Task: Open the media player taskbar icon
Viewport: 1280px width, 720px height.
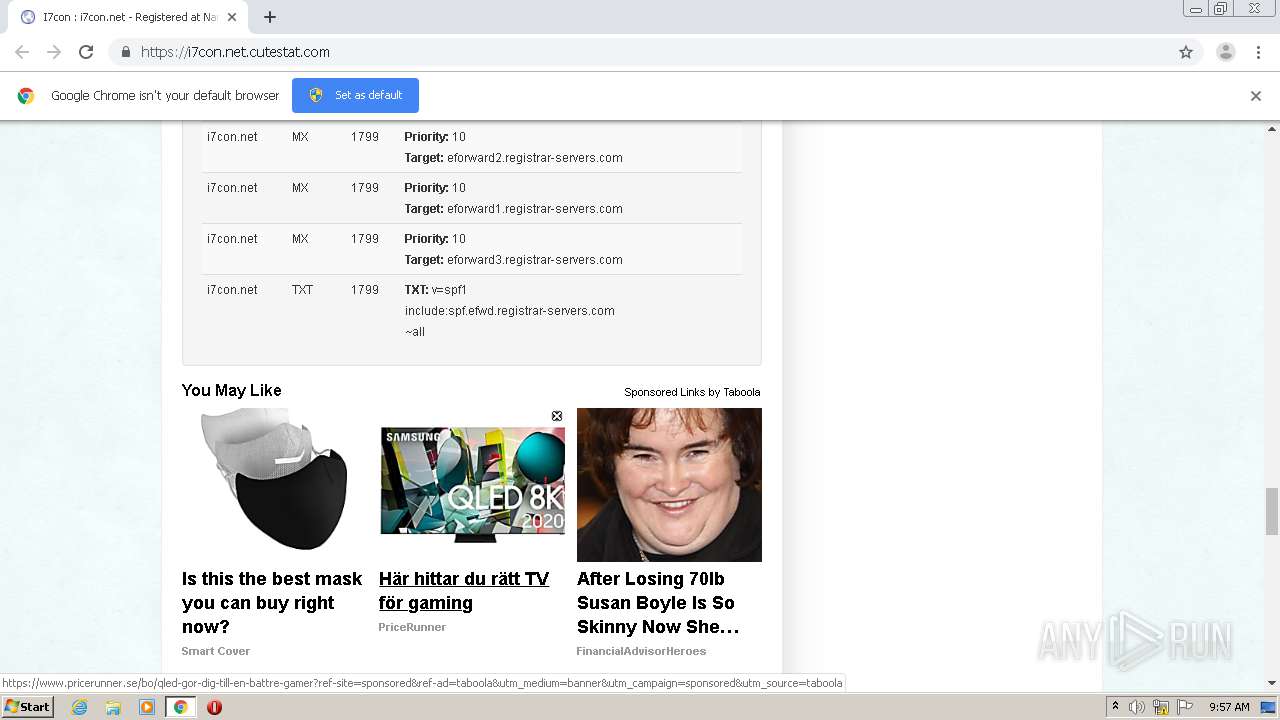Action: [147, 707]
